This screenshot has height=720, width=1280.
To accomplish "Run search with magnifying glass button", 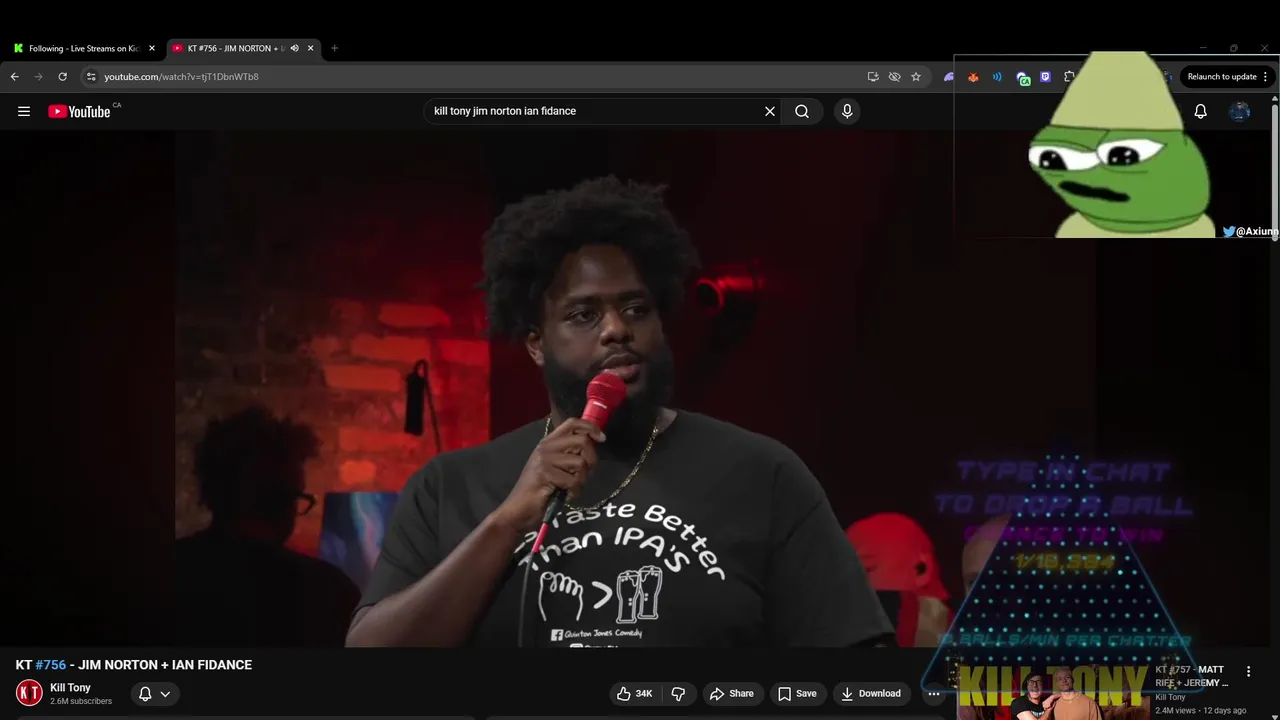I will click(802, 111).
